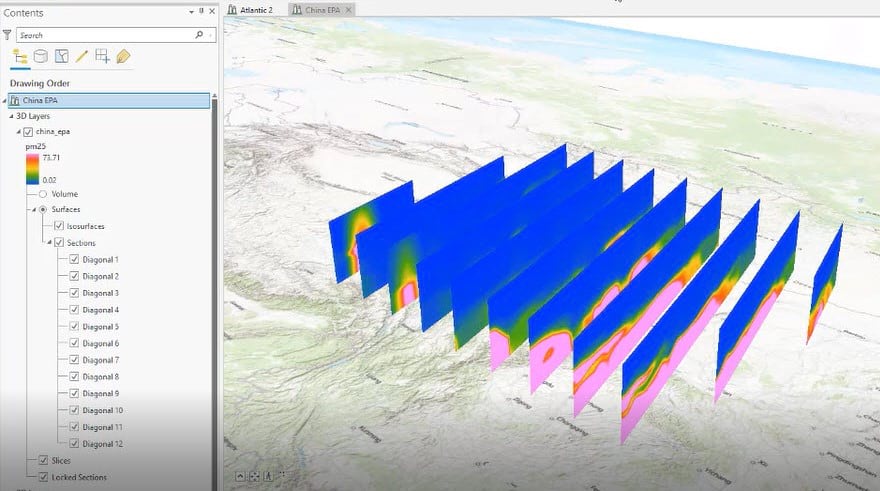Click the heading lock icon at scene bottom
This screenshot has width=880, height=491.
(268, 476)
